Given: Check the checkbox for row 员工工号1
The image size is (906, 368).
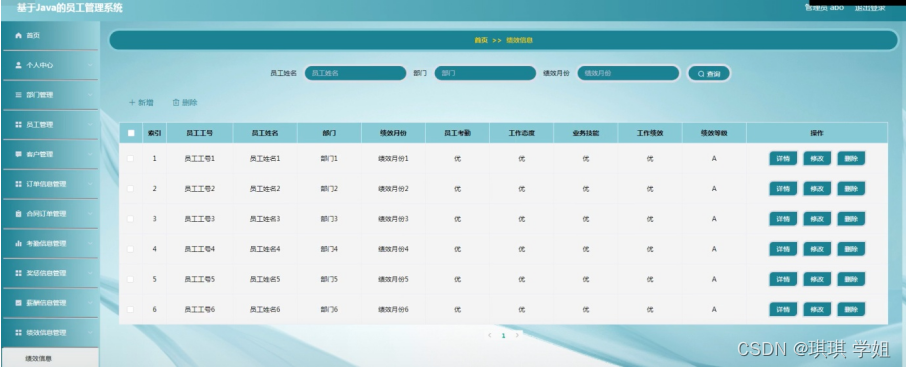Looking at the screenshot, I should tap(131, 158).
